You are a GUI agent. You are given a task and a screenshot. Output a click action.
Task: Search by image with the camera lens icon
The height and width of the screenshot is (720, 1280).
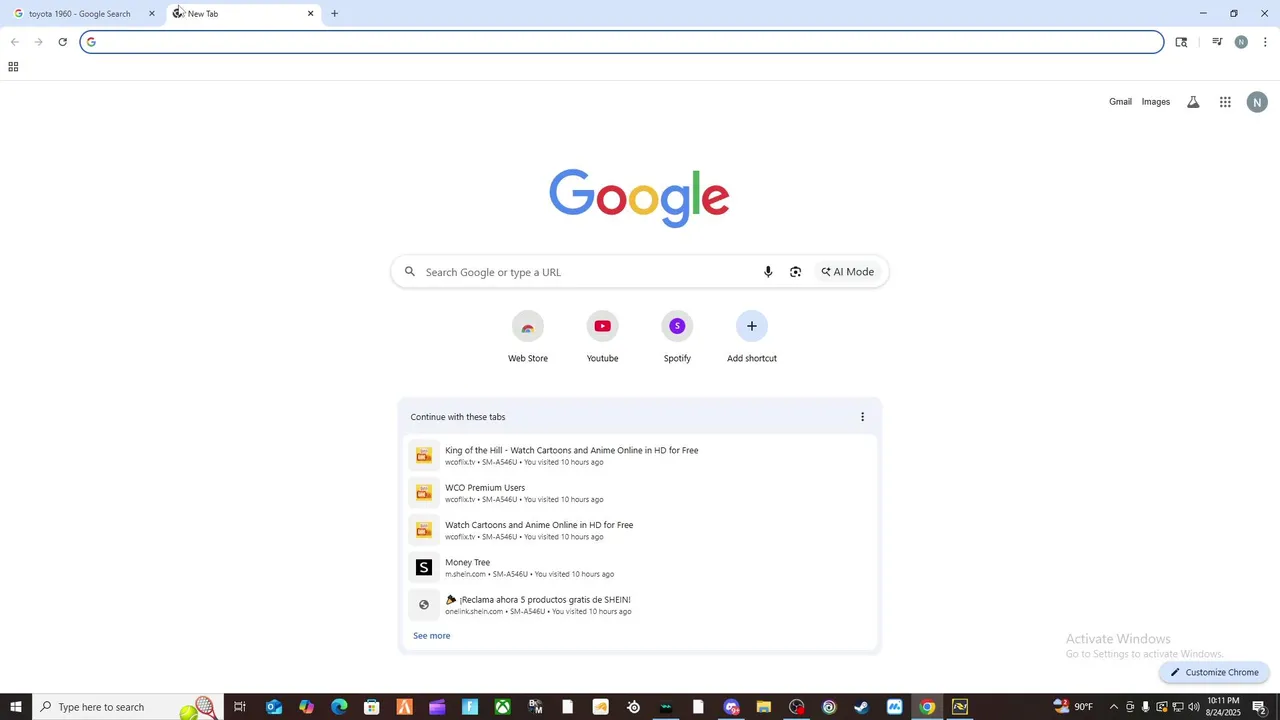point(795,272)
